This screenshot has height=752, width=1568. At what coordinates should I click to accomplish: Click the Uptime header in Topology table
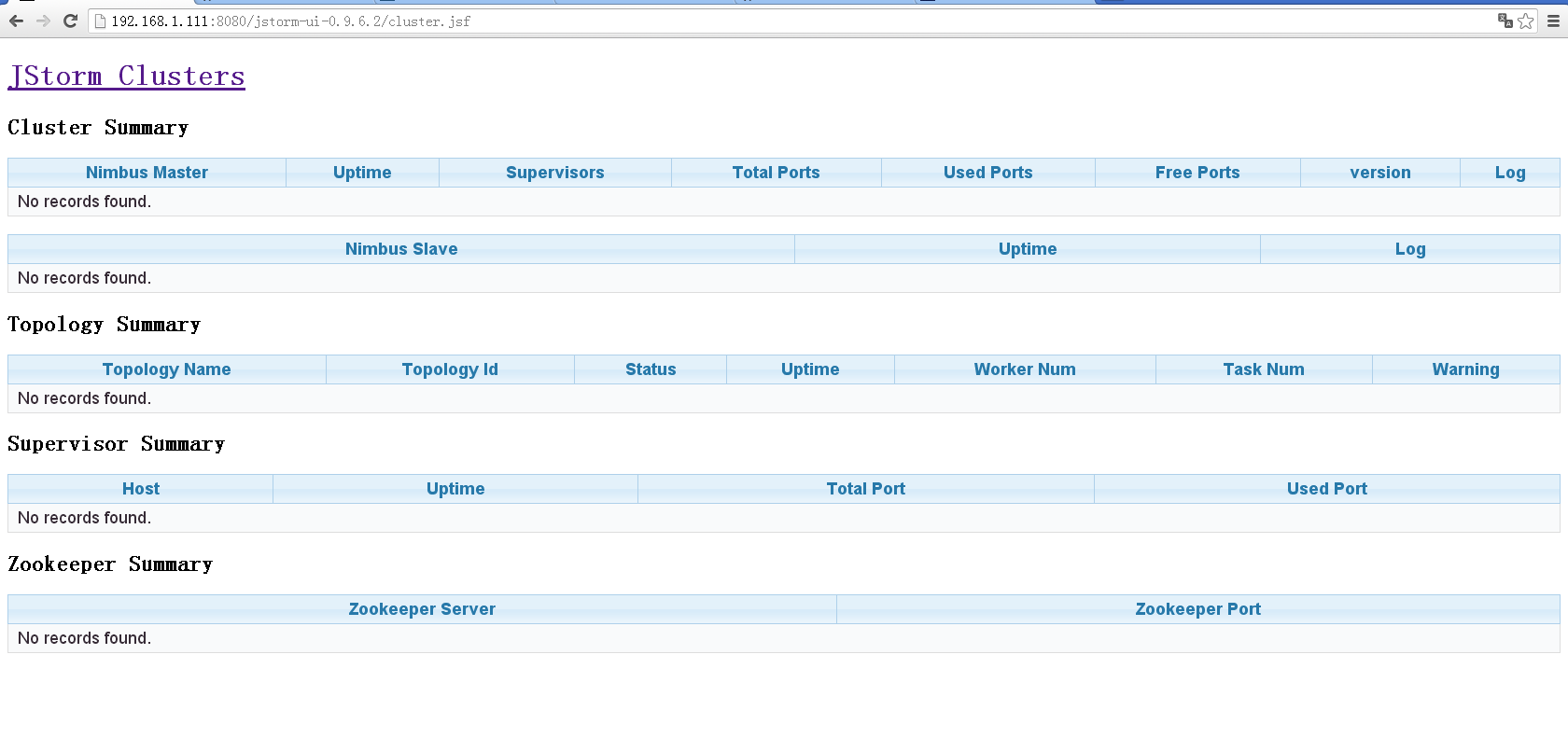coord(810,369)
